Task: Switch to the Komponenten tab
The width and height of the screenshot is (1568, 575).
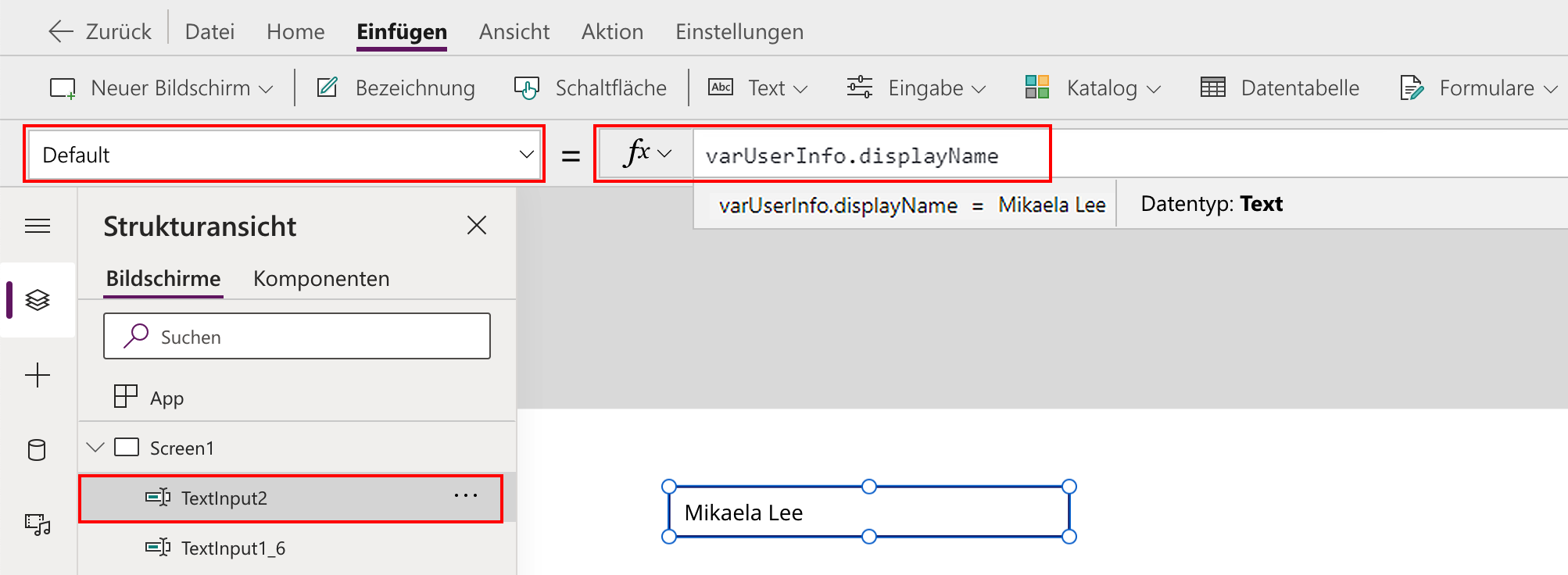Action: 321,279
